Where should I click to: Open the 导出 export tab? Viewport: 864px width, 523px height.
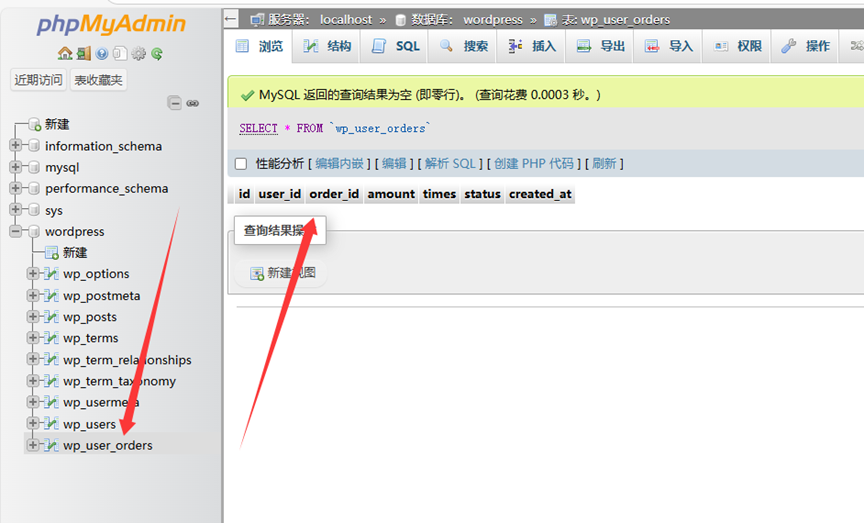pyautogui.click(x=600, y=46)
